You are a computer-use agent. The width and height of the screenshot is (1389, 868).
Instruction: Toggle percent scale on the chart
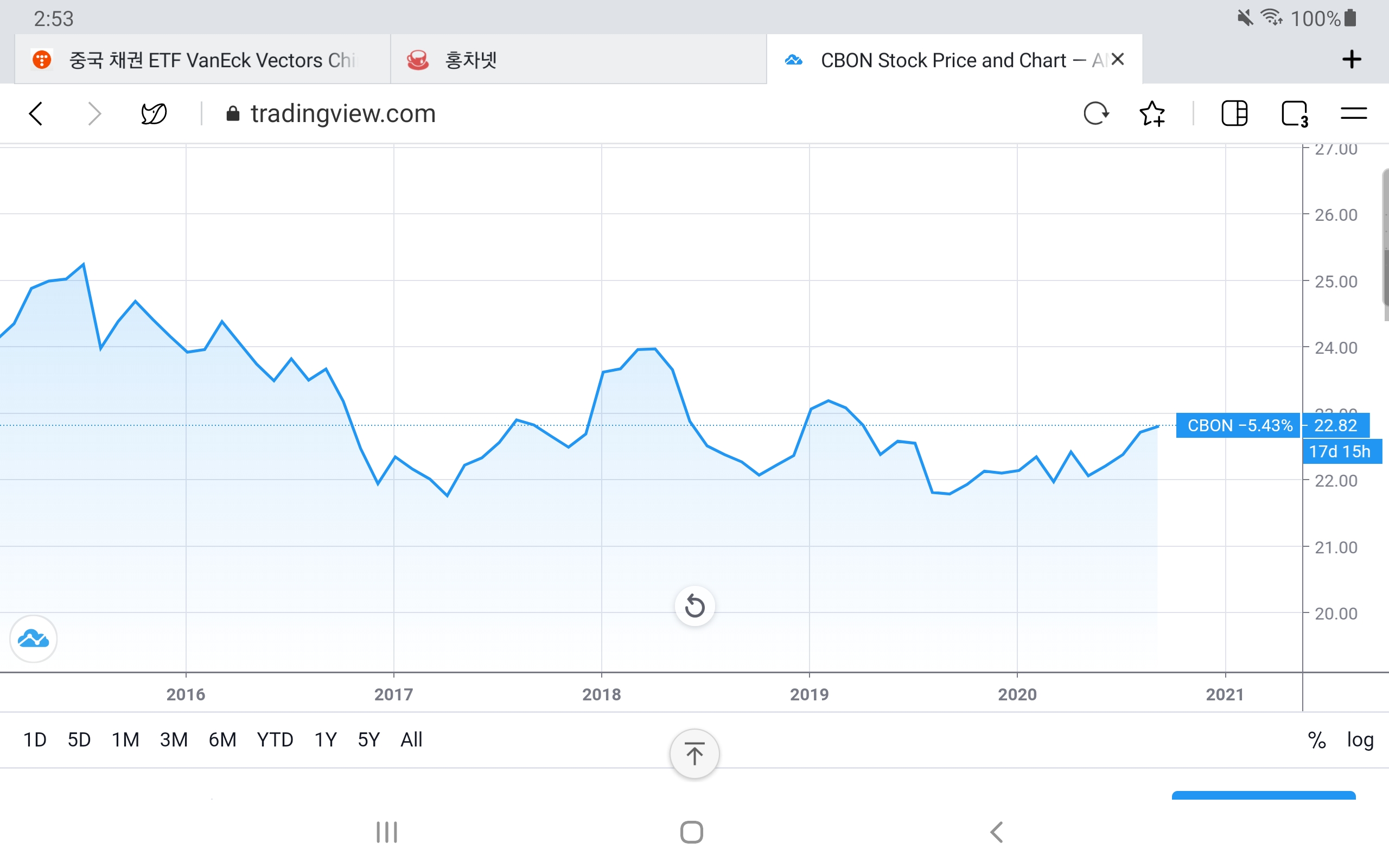1317,740
